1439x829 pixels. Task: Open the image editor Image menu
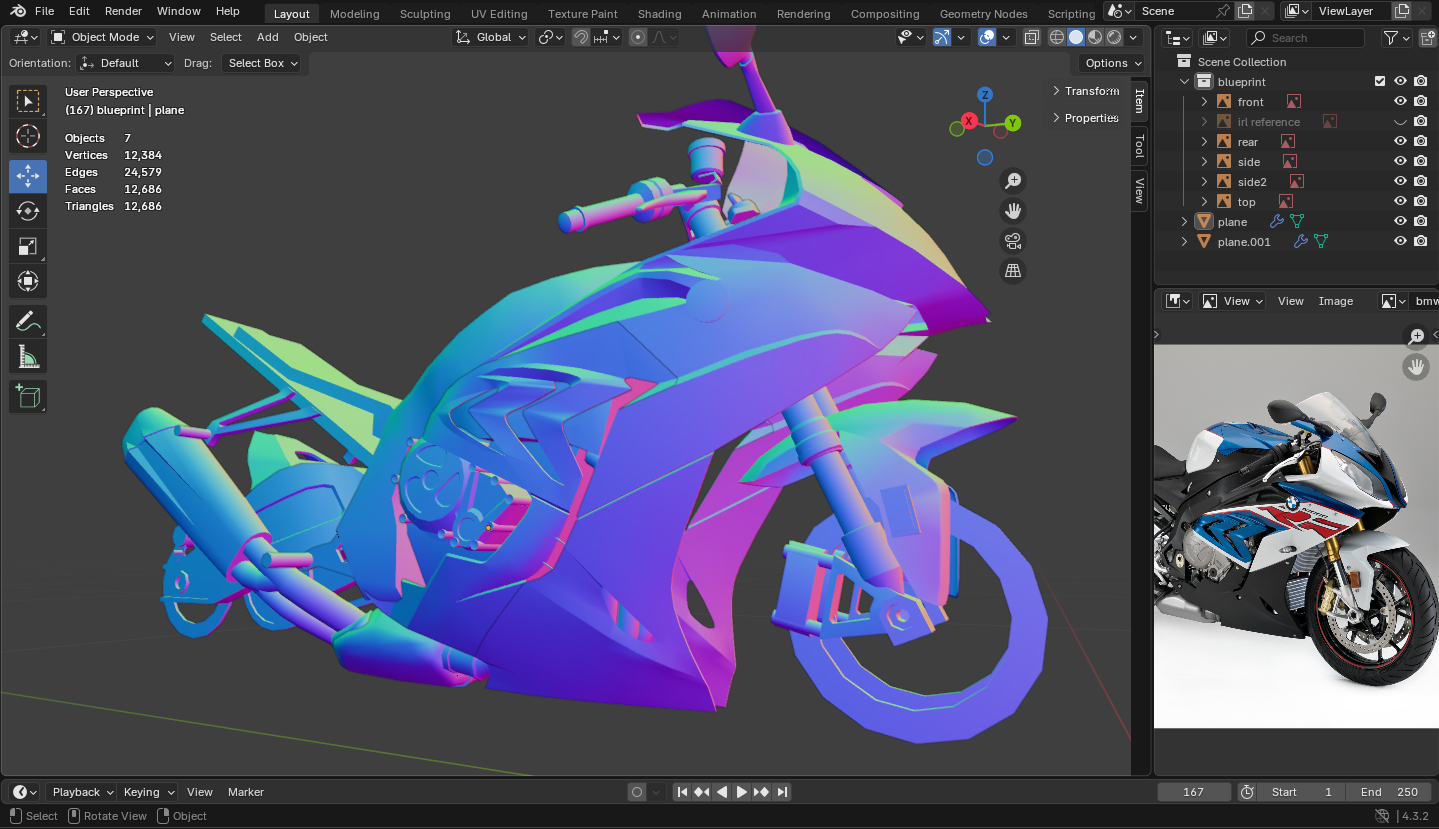pos(1335,301)
